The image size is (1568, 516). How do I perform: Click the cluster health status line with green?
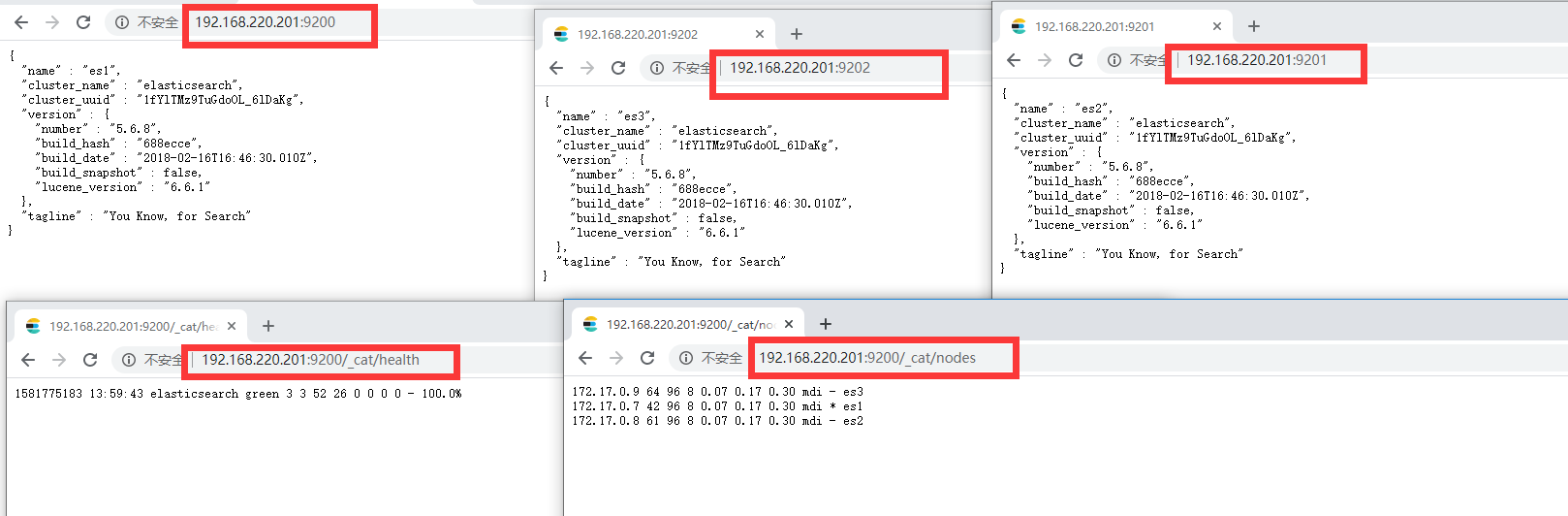pyautogui.click(x=238, y=394)
